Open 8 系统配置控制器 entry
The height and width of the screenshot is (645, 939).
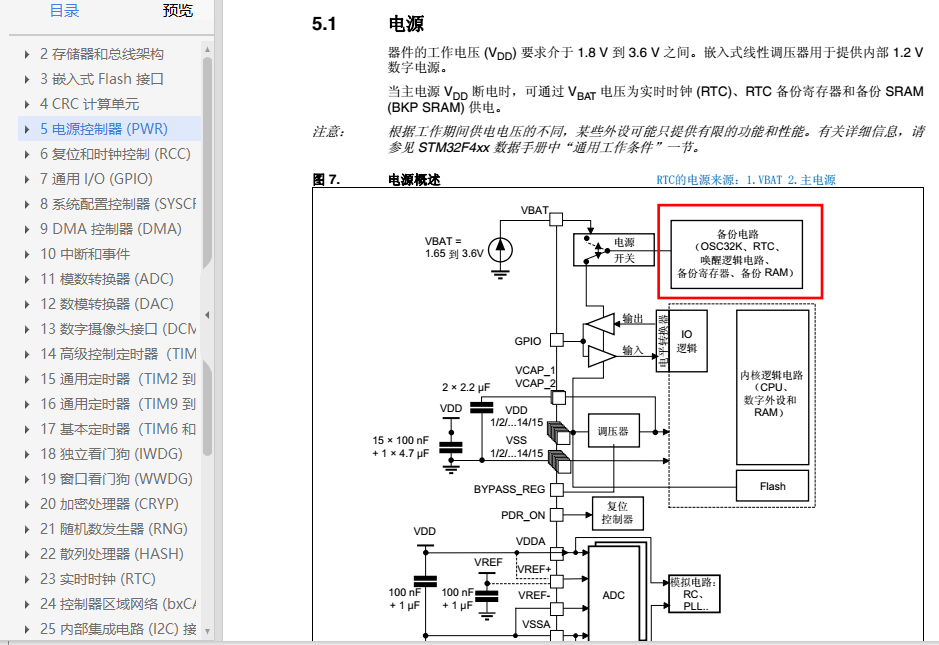pos(118,204)
